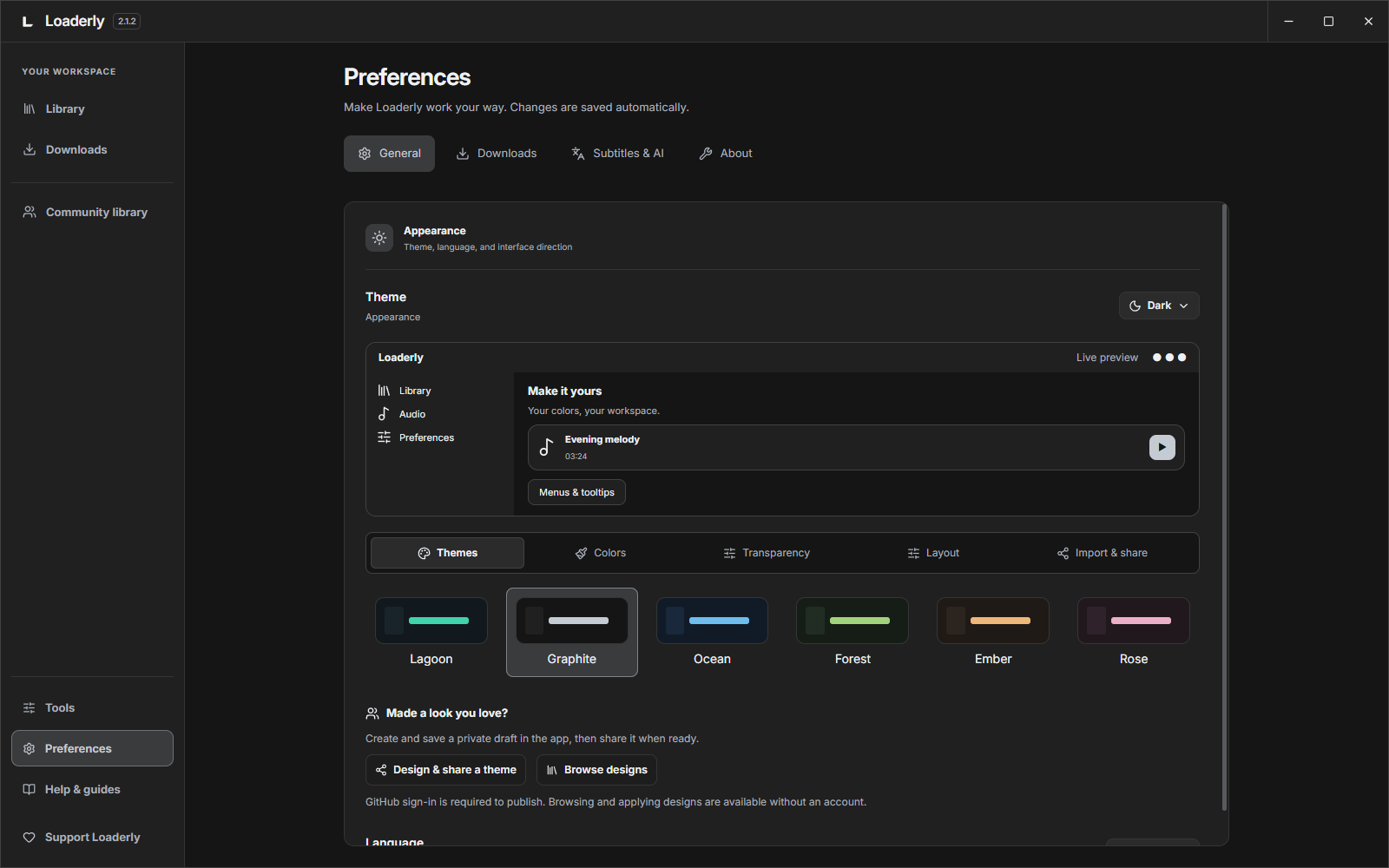Click the Made a look you love heading
This screenshot has height=868, width=1389.
447,713
